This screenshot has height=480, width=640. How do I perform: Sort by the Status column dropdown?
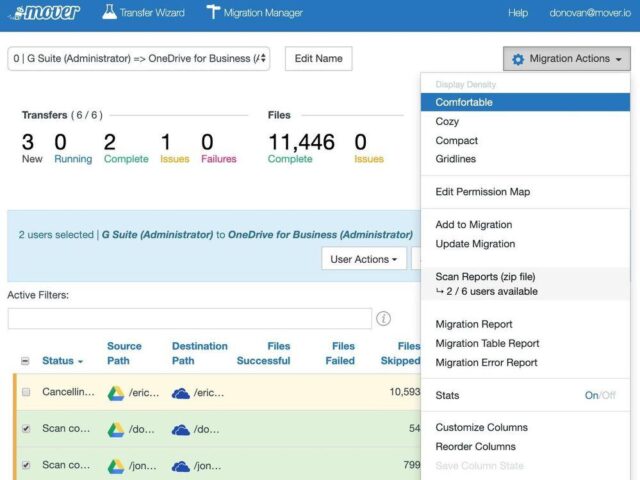tap(62, 361)
